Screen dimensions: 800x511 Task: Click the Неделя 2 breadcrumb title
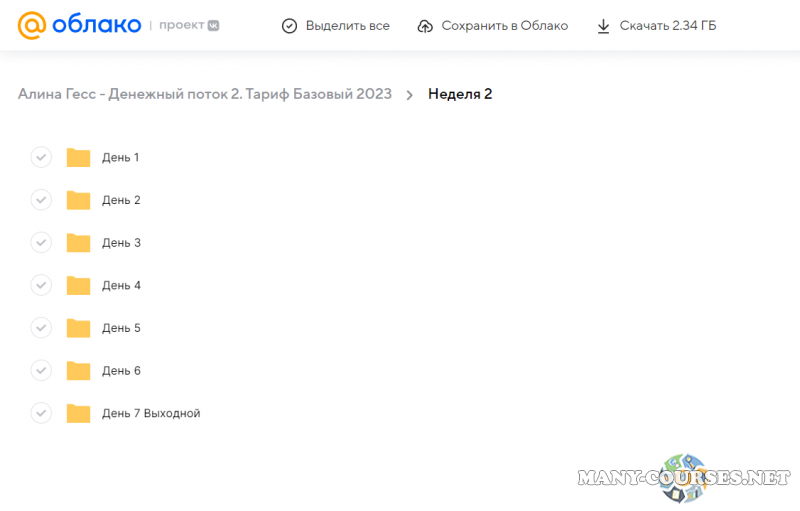460,94
